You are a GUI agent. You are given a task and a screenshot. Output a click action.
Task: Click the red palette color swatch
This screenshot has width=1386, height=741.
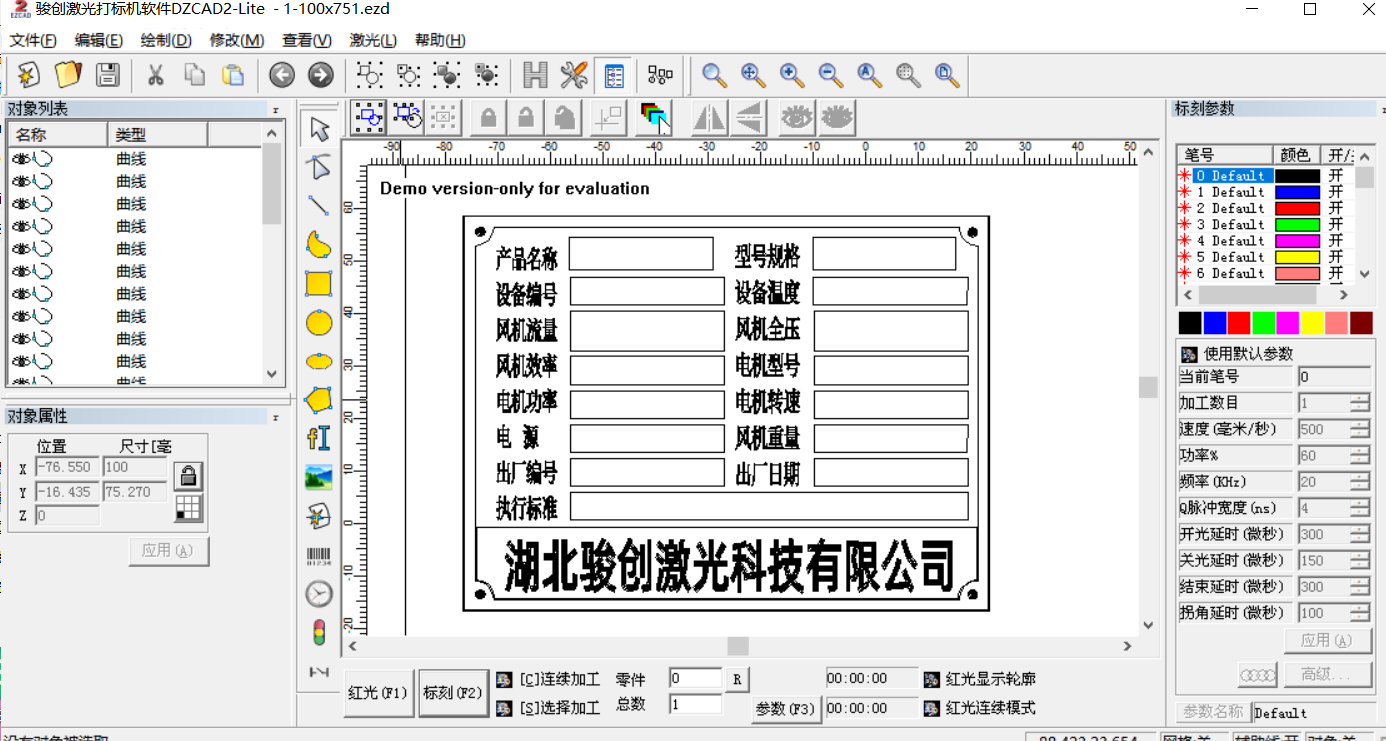click(1239, 323)
